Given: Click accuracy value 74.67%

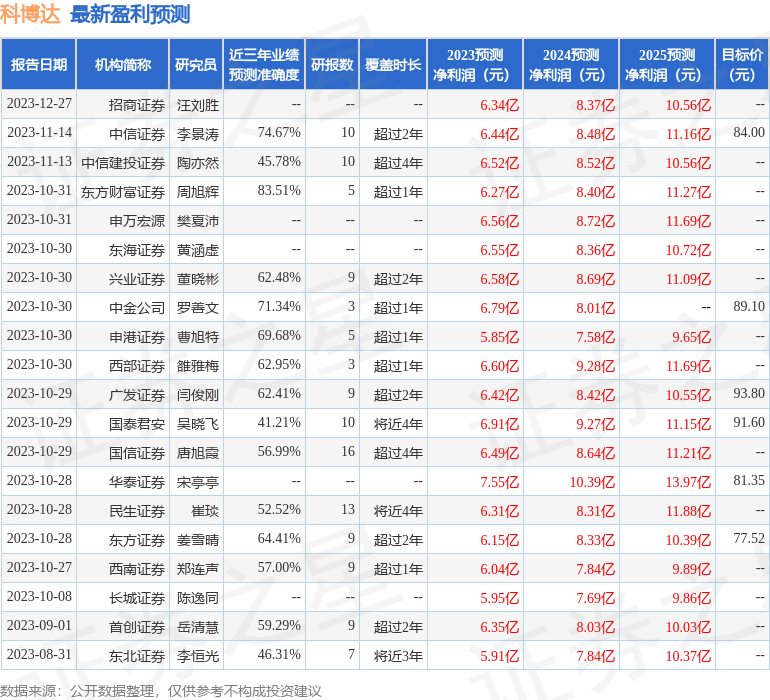Looking at the screenshot, I should (279, 133).
